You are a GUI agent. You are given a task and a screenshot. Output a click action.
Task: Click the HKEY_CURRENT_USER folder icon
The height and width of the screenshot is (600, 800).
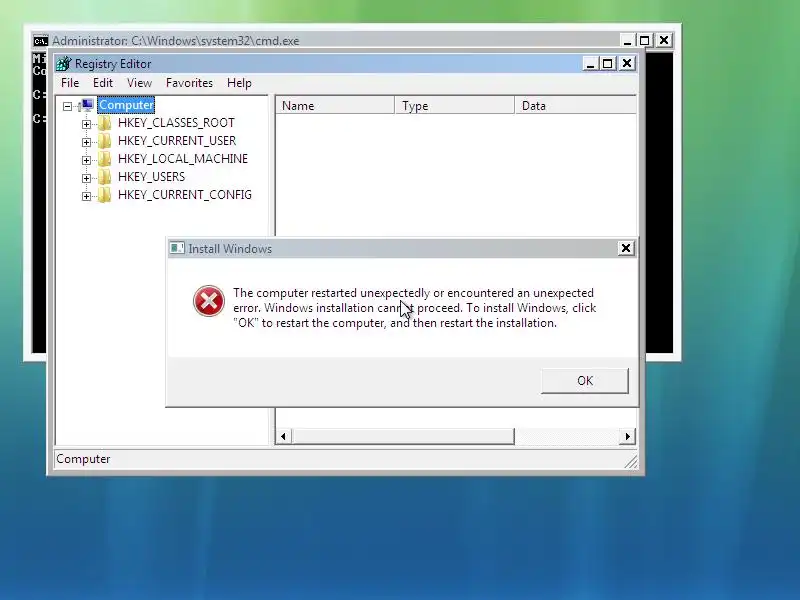point(104,141)
